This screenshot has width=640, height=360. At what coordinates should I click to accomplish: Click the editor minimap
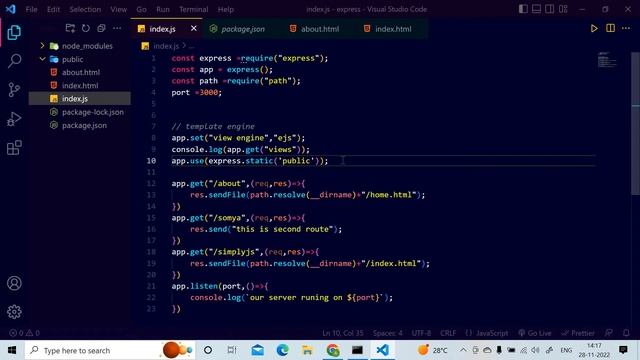point(607,60)
